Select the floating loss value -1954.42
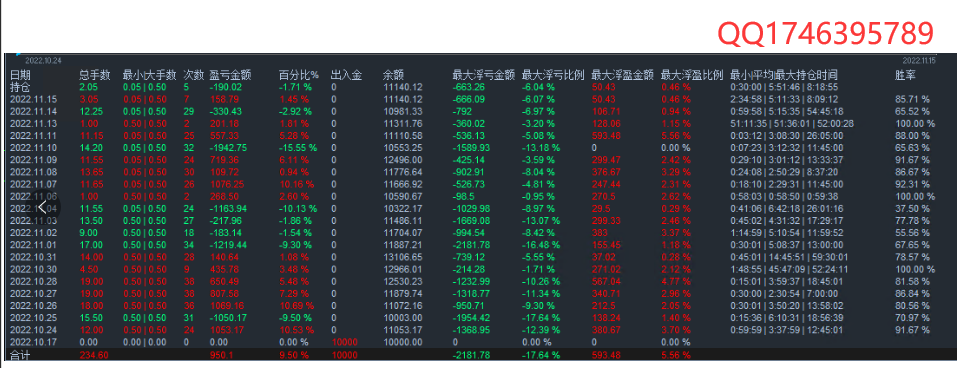 472,318
